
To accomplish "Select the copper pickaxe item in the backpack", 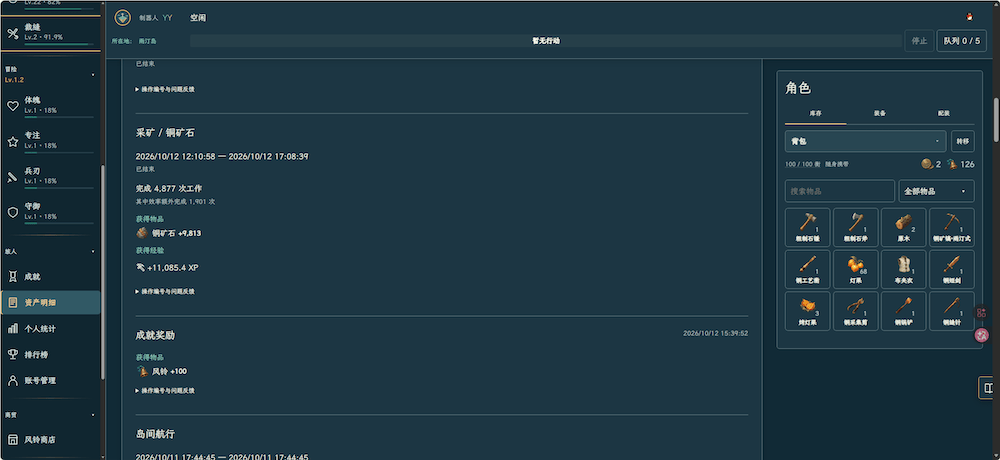I will tap(952, 227).
